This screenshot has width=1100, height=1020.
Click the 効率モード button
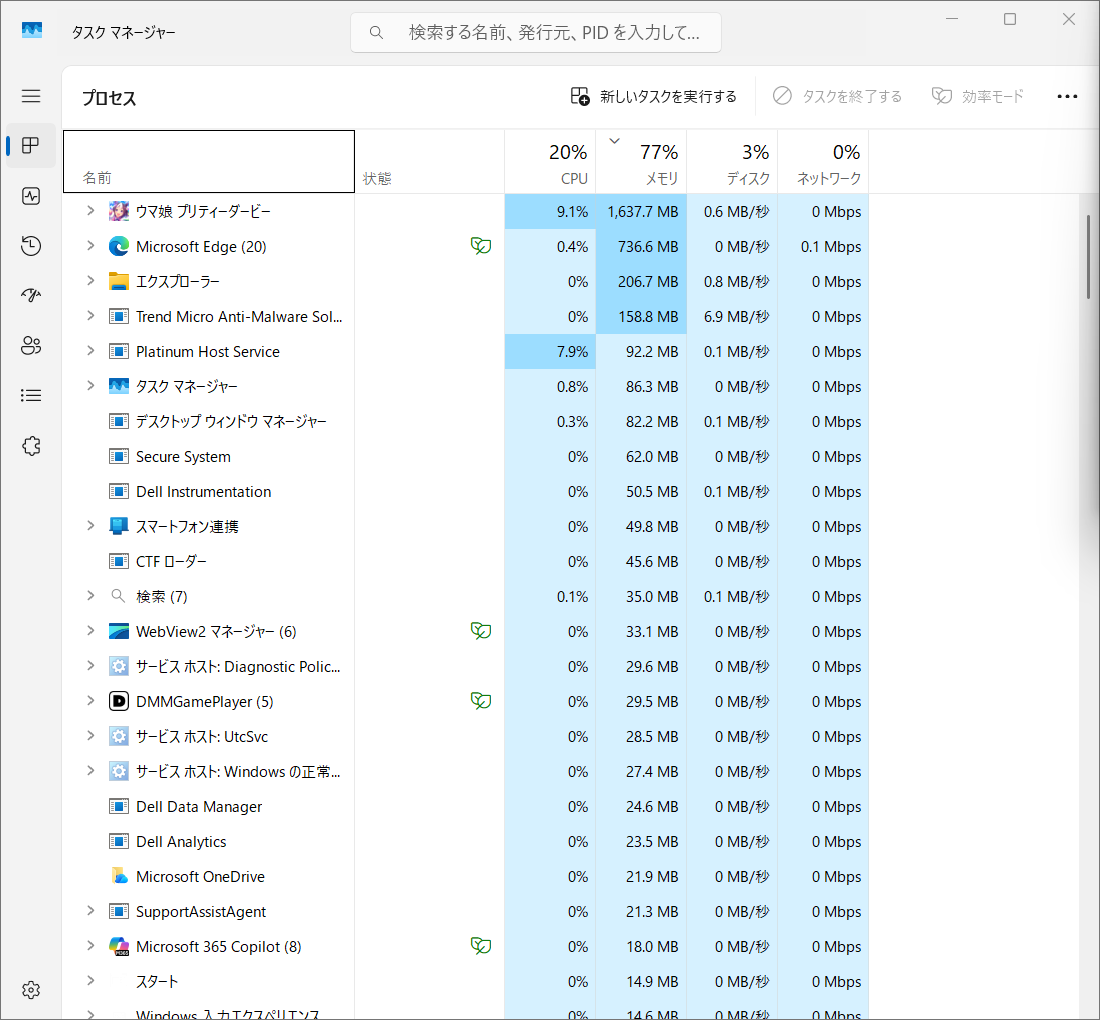(x=978, y=96)
